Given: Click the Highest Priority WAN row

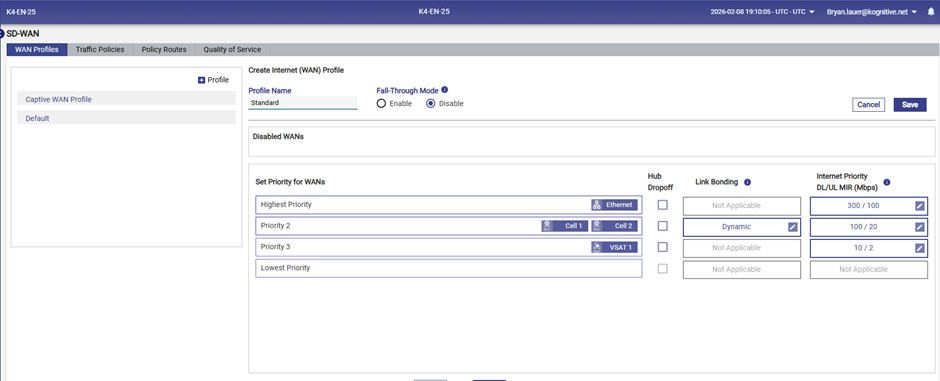Looking at the screenshot, I should point(448,205).
